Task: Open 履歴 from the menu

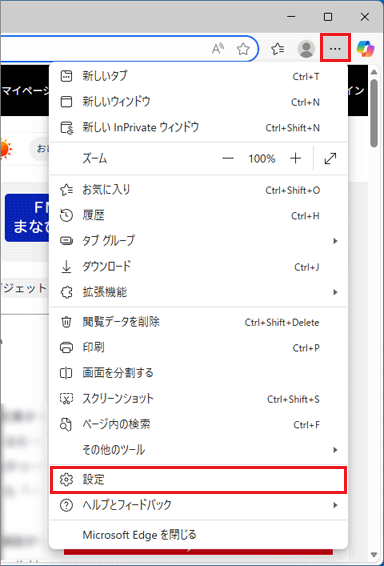Action: 198,216
